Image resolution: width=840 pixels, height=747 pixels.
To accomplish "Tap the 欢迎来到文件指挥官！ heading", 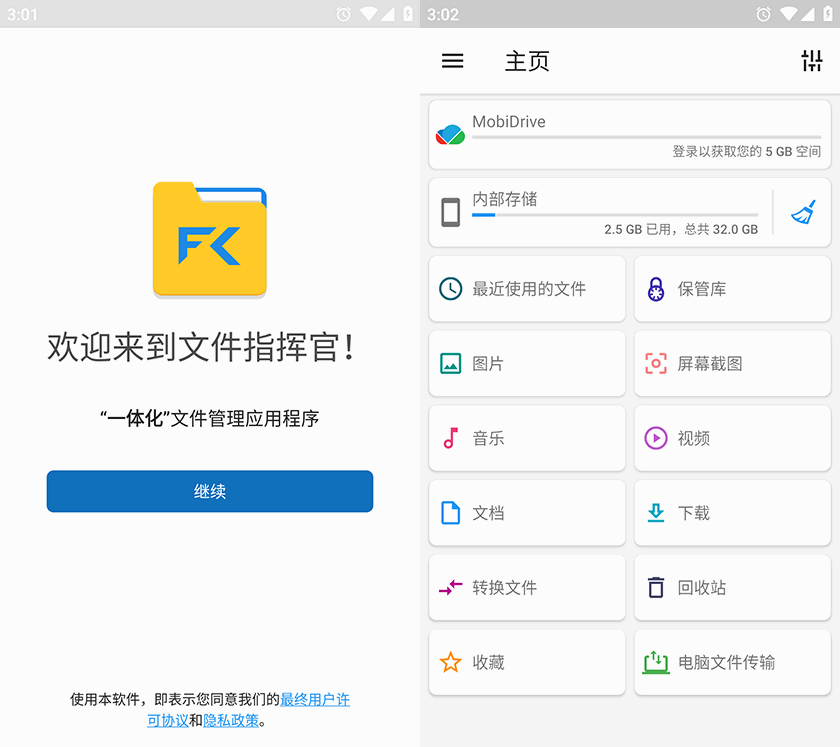I will (x=201, y=347).
